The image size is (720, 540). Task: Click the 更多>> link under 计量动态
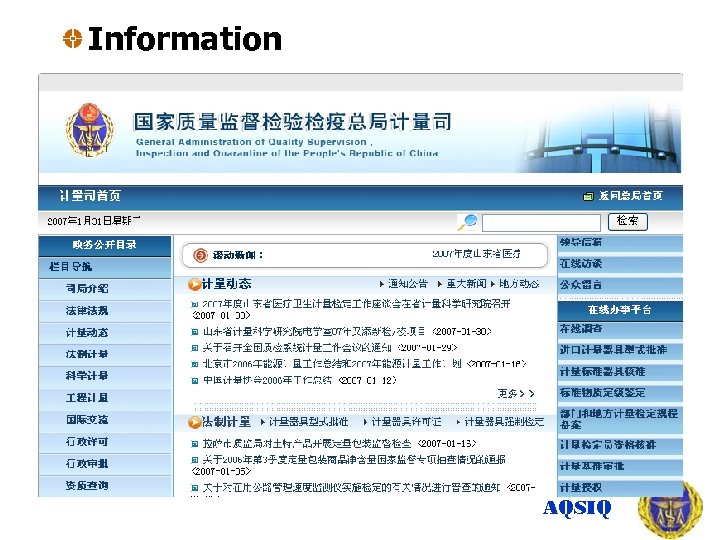(x=516, y=394)
